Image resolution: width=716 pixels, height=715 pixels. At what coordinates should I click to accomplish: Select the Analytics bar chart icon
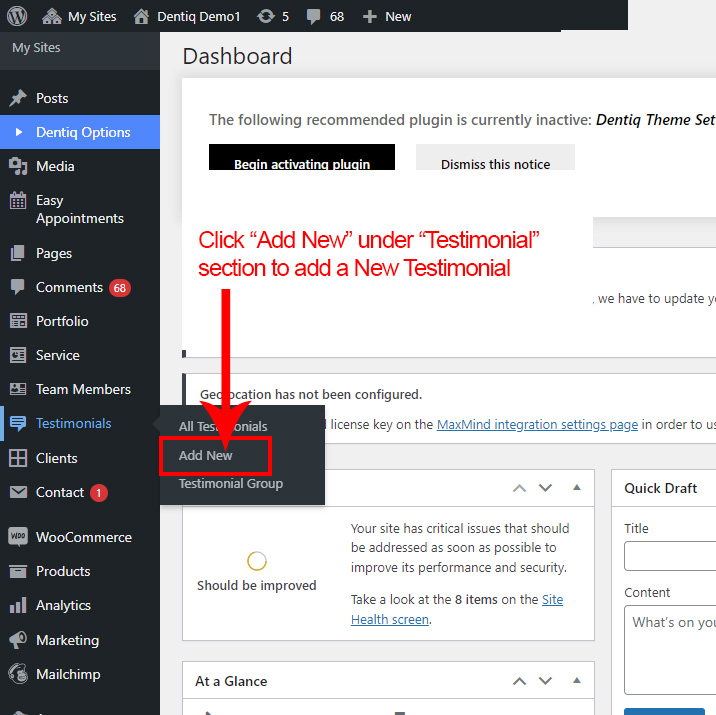[x=18, y=606]
